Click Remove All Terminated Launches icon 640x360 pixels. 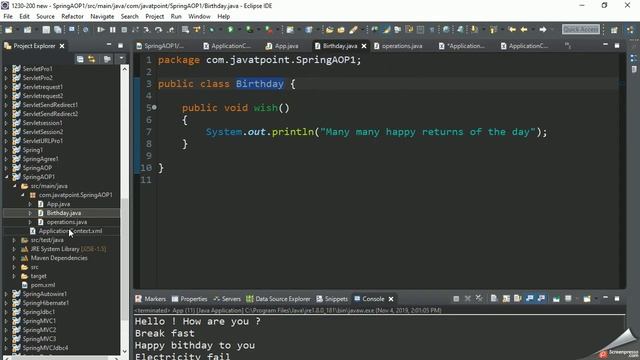pyautogui.click(x=479, y=299)
